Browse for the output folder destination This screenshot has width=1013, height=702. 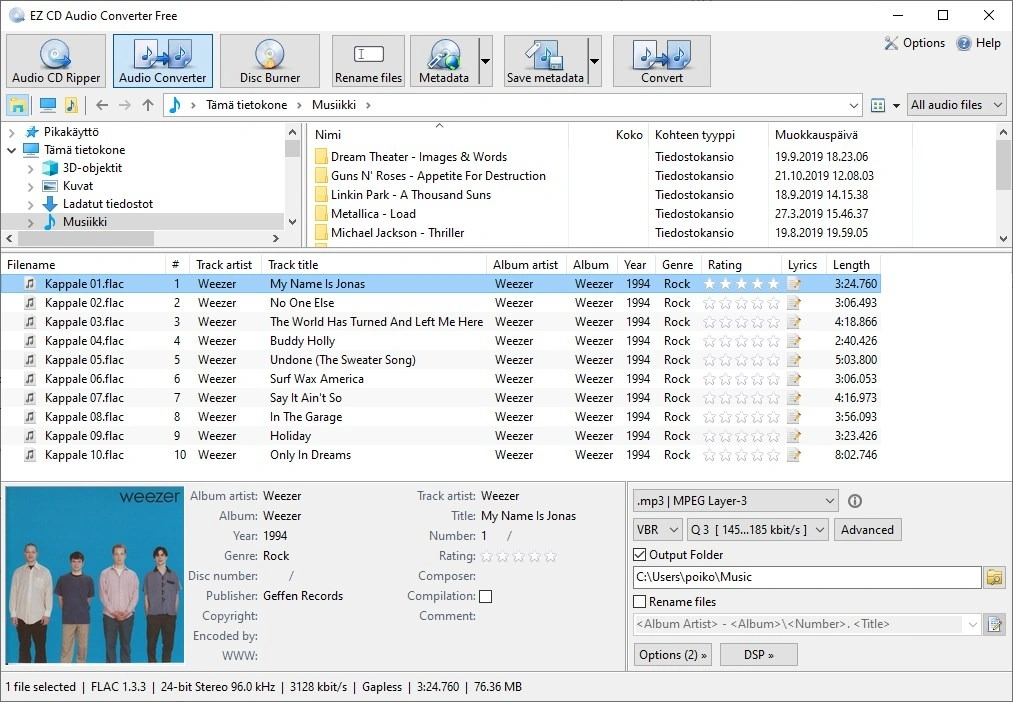(995, 577)
